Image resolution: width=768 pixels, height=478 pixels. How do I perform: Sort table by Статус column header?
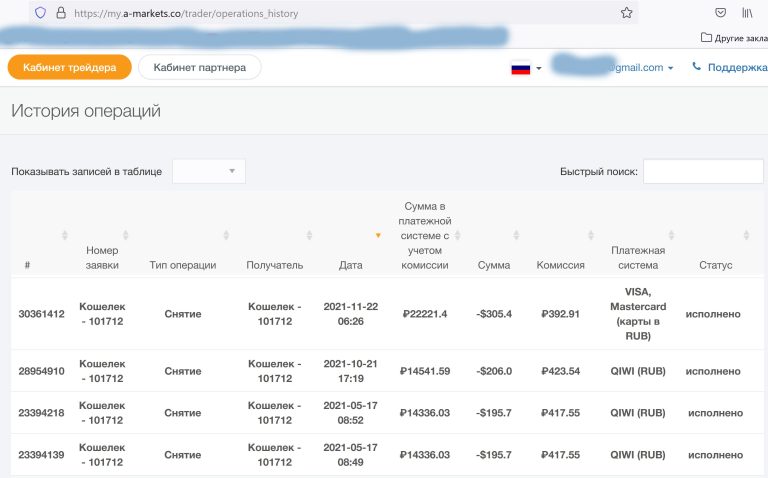click(716, 265)
